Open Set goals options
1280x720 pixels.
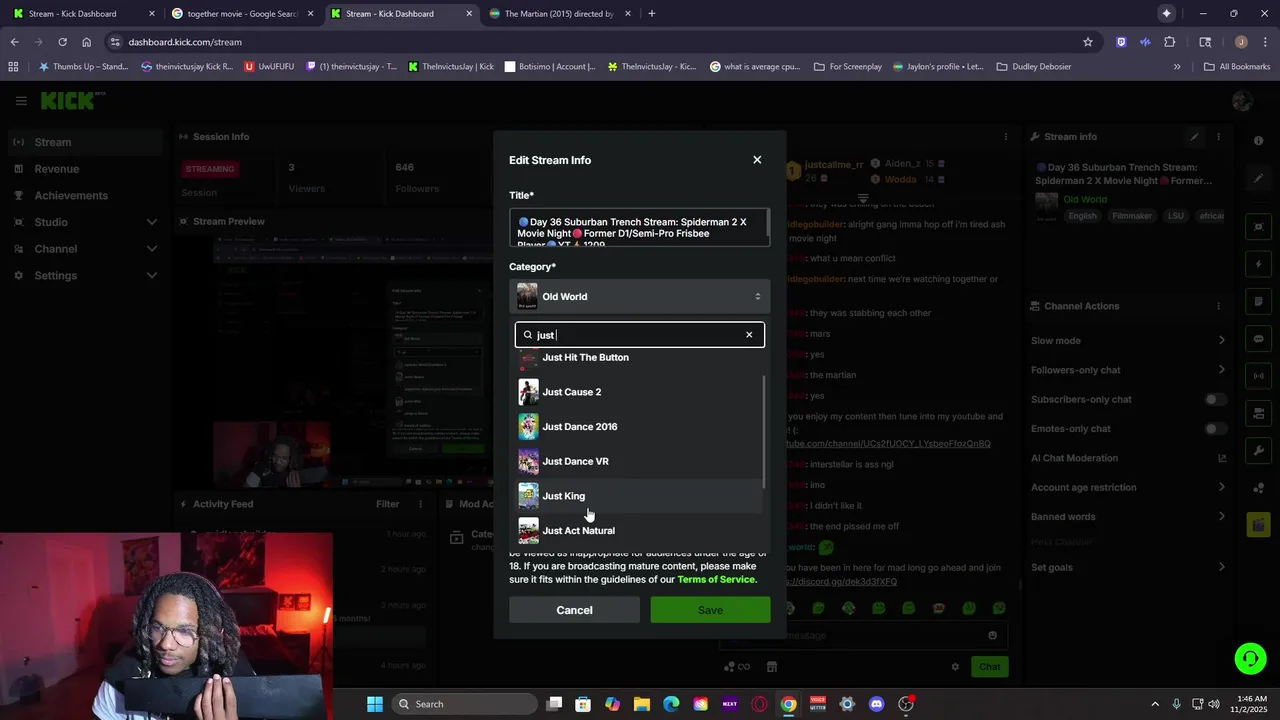1128,568
